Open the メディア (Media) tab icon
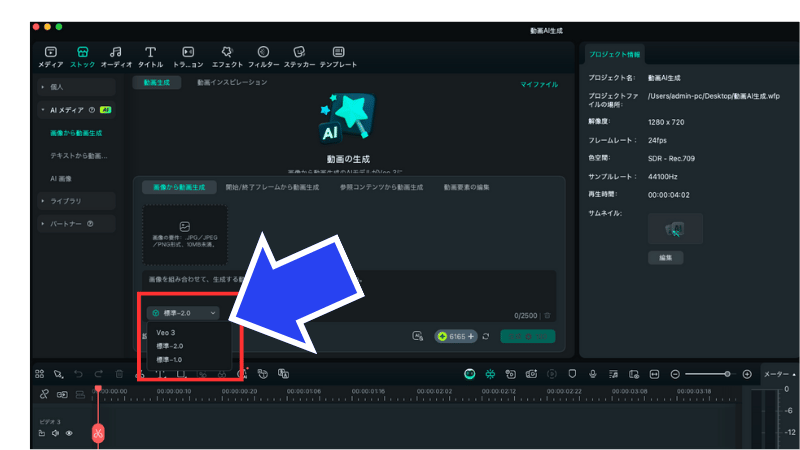The height and width of the screenshot is (450, 800). (x=51, y=51)
